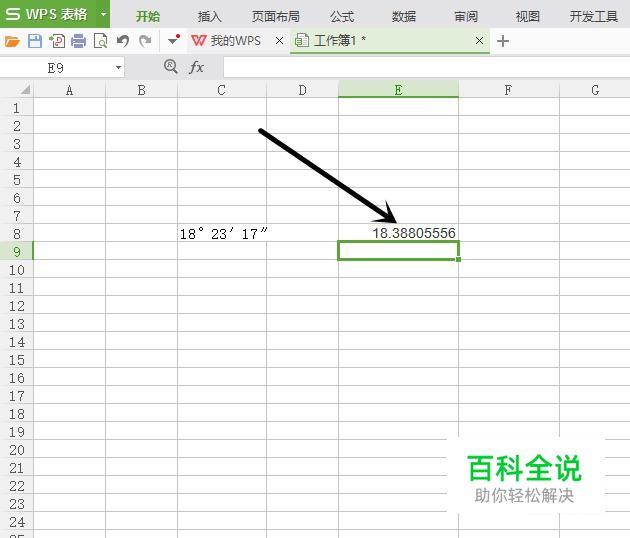The width and height of the screenshot is (630, 538).
Task: Expand the quick access toolbar dropdown
Action: click(174, 40)
